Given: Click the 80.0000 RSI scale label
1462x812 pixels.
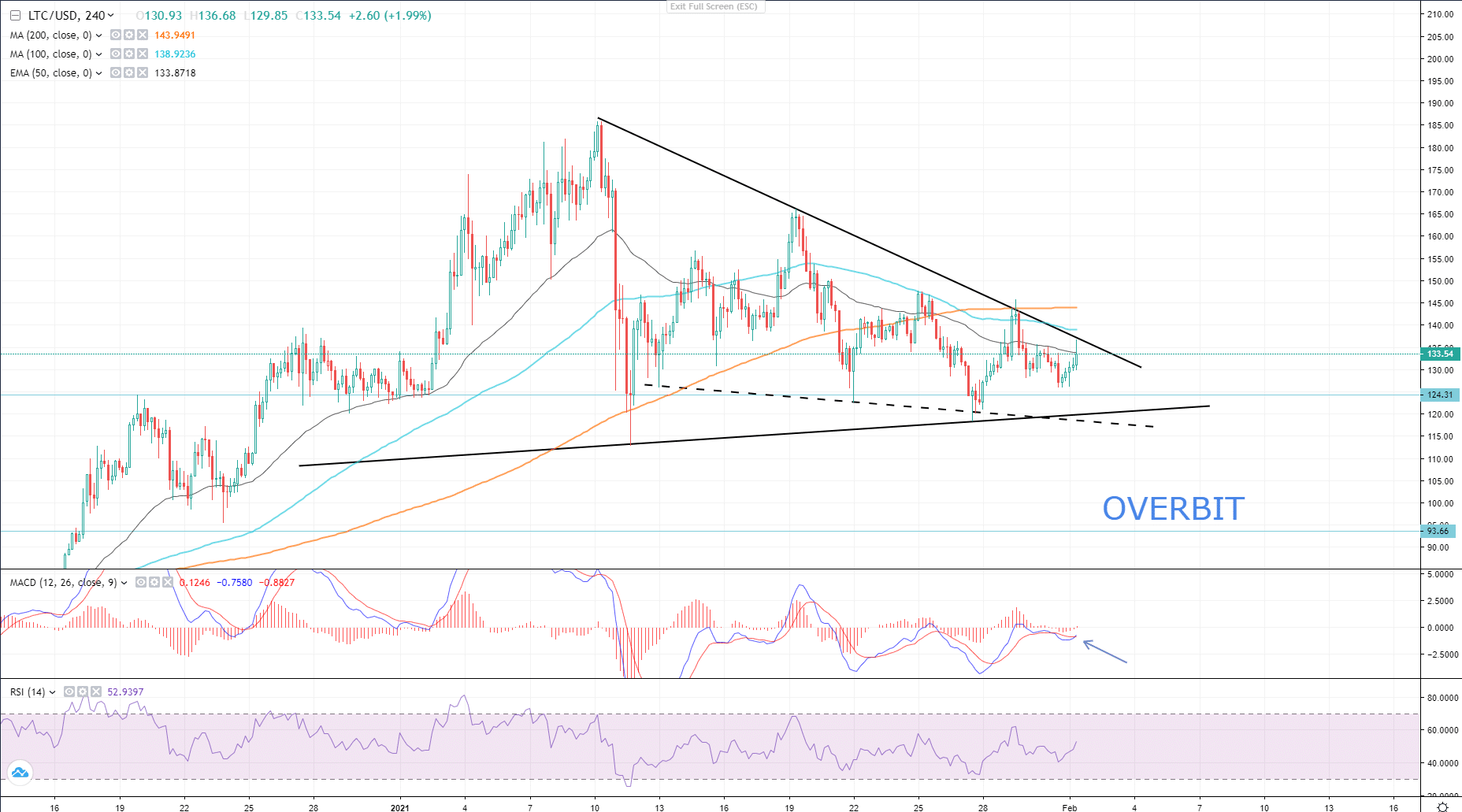Looking at the screenshot, I should [1442, 698].
